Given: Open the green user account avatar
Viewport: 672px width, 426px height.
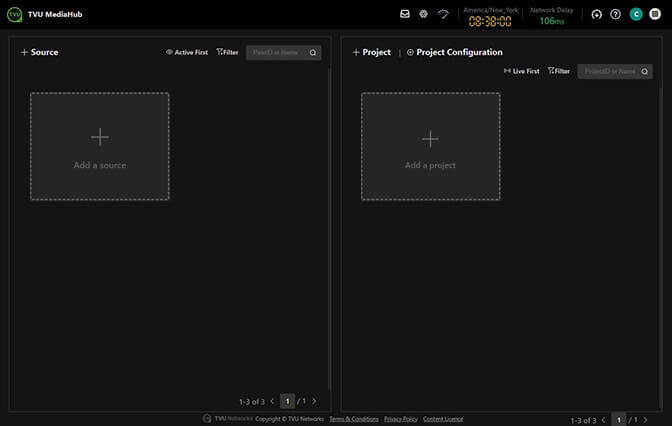Looking at the screenshot, I should pyautogui.click(x=636, y=14).
